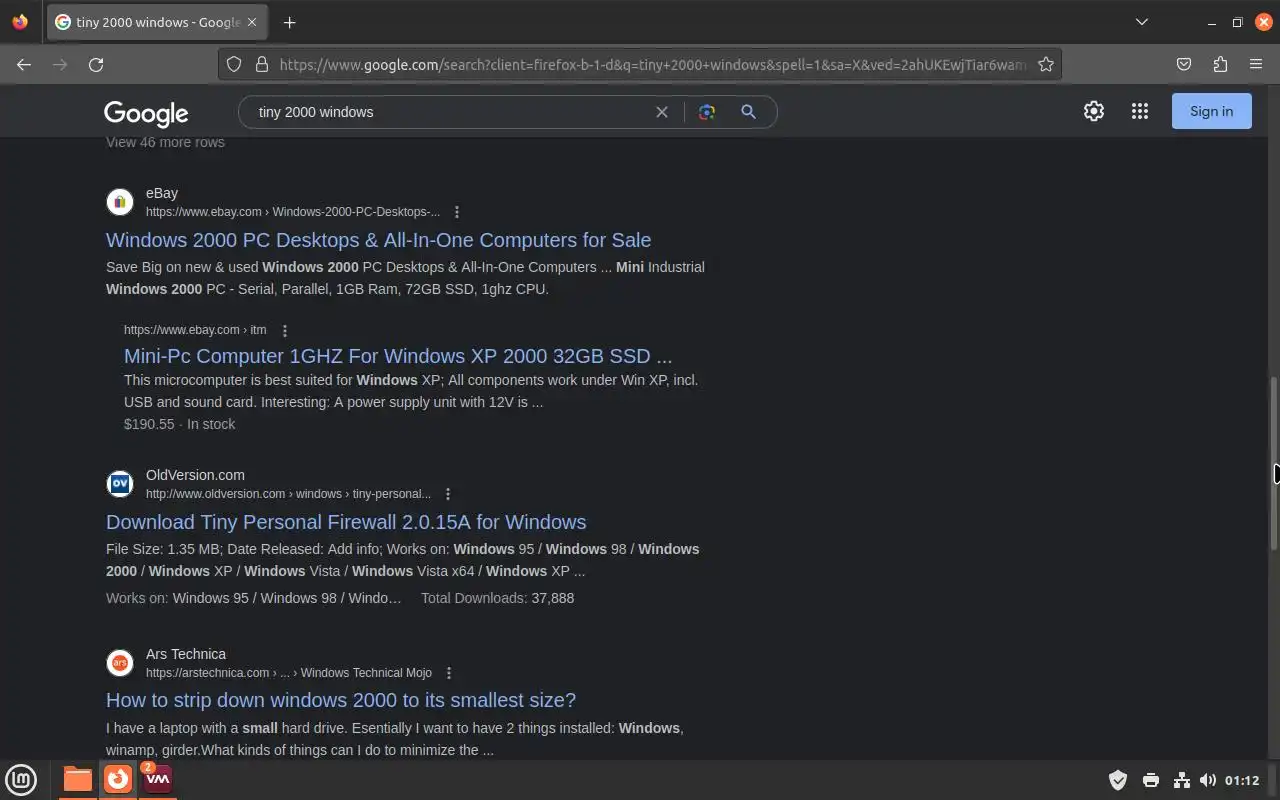Open the Google apps grid
The image size is (1280, 800).
pos(1140,111)
